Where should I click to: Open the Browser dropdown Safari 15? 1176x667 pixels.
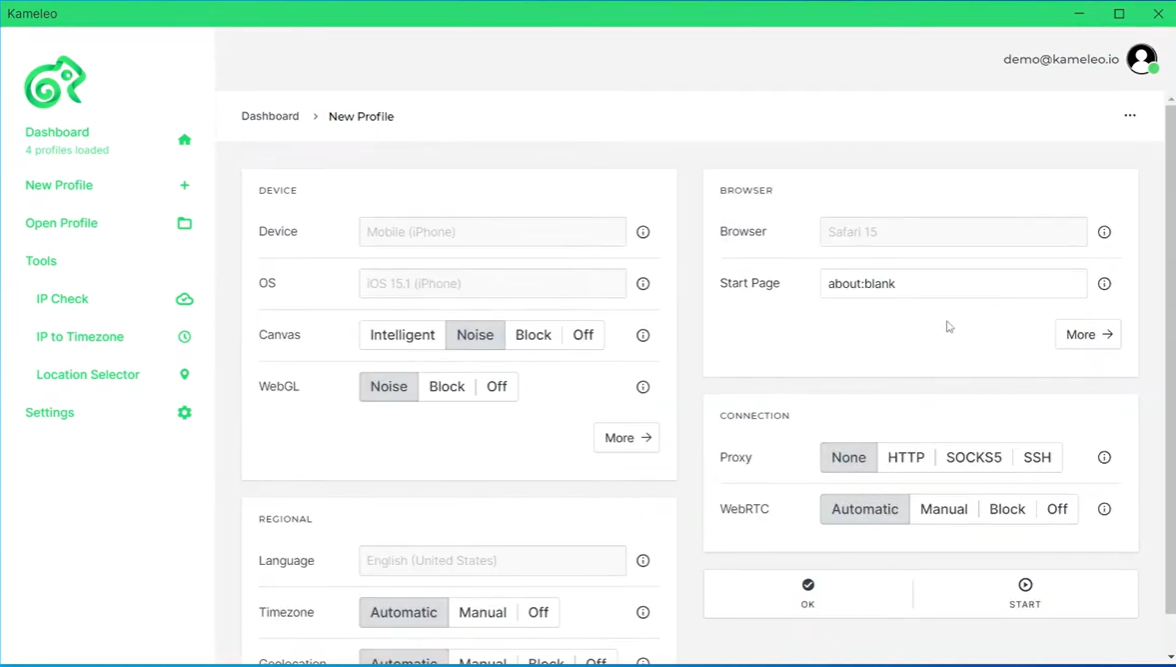953,232
